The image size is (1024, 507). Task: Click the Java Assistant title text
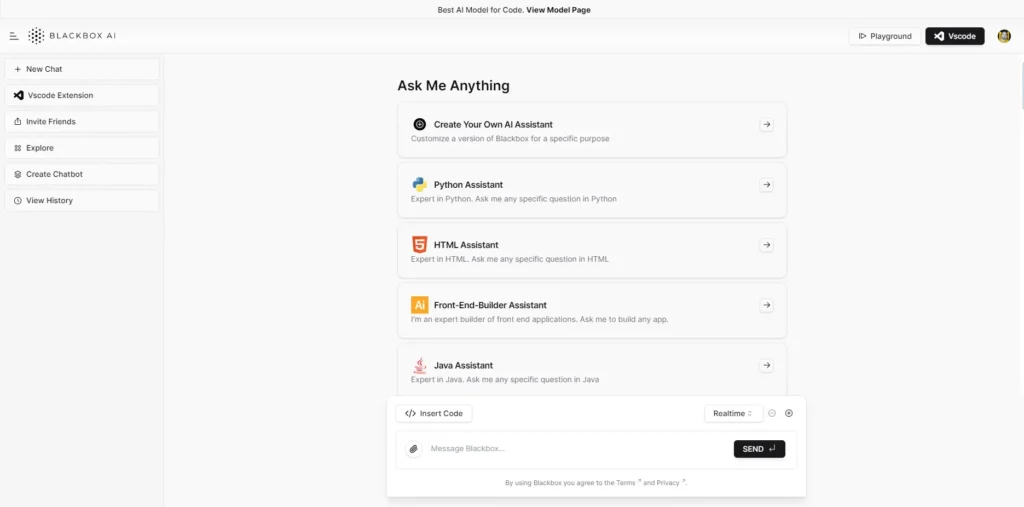point(464,365)
